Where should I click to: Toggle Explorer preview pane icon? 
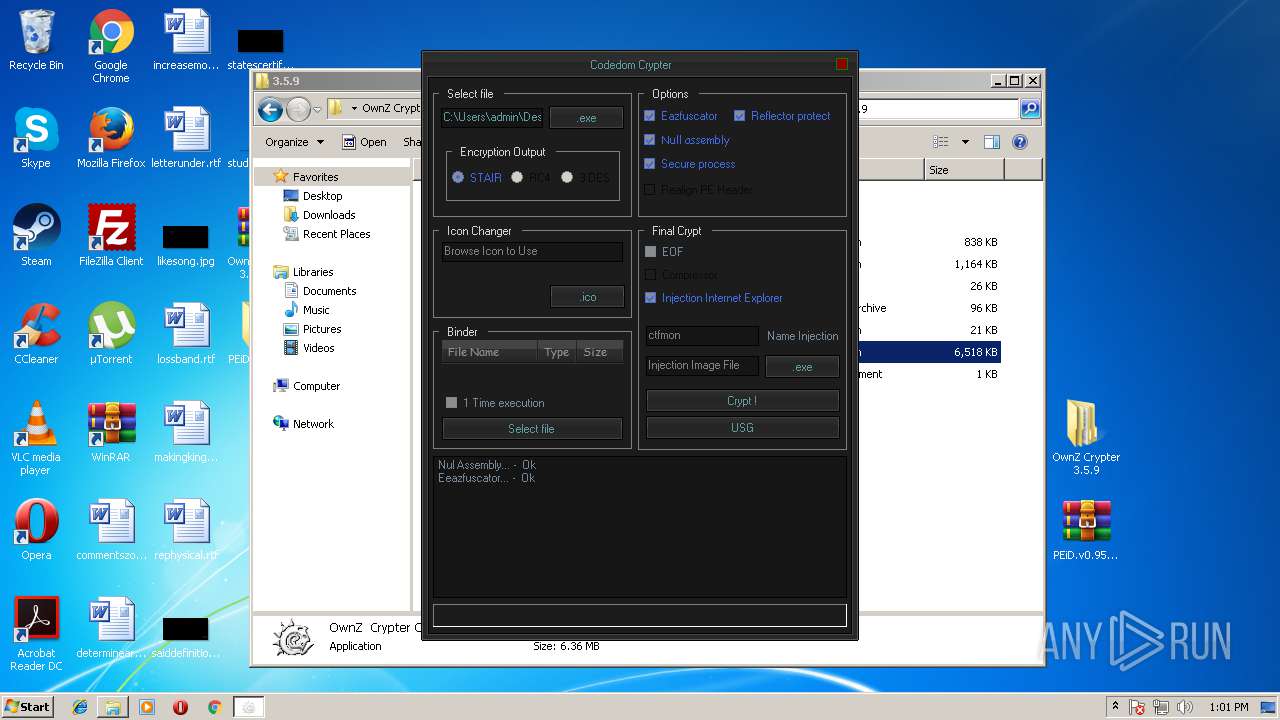point(992,142)
